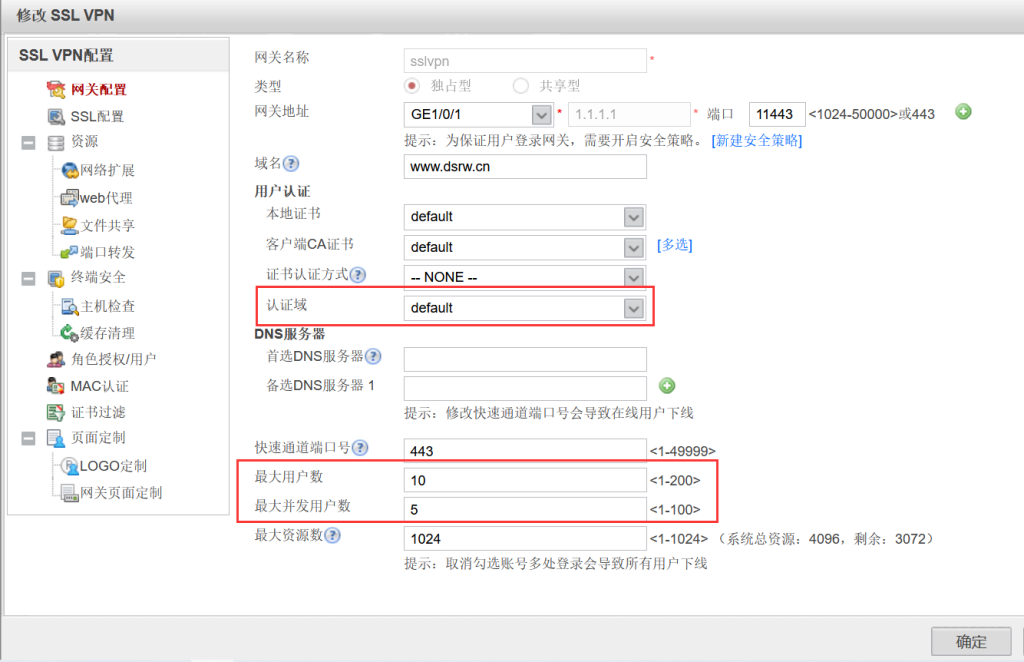The image size is (1024, 662).
Task: Click the 端口转发 icon
Action: [x=69, y=252]
